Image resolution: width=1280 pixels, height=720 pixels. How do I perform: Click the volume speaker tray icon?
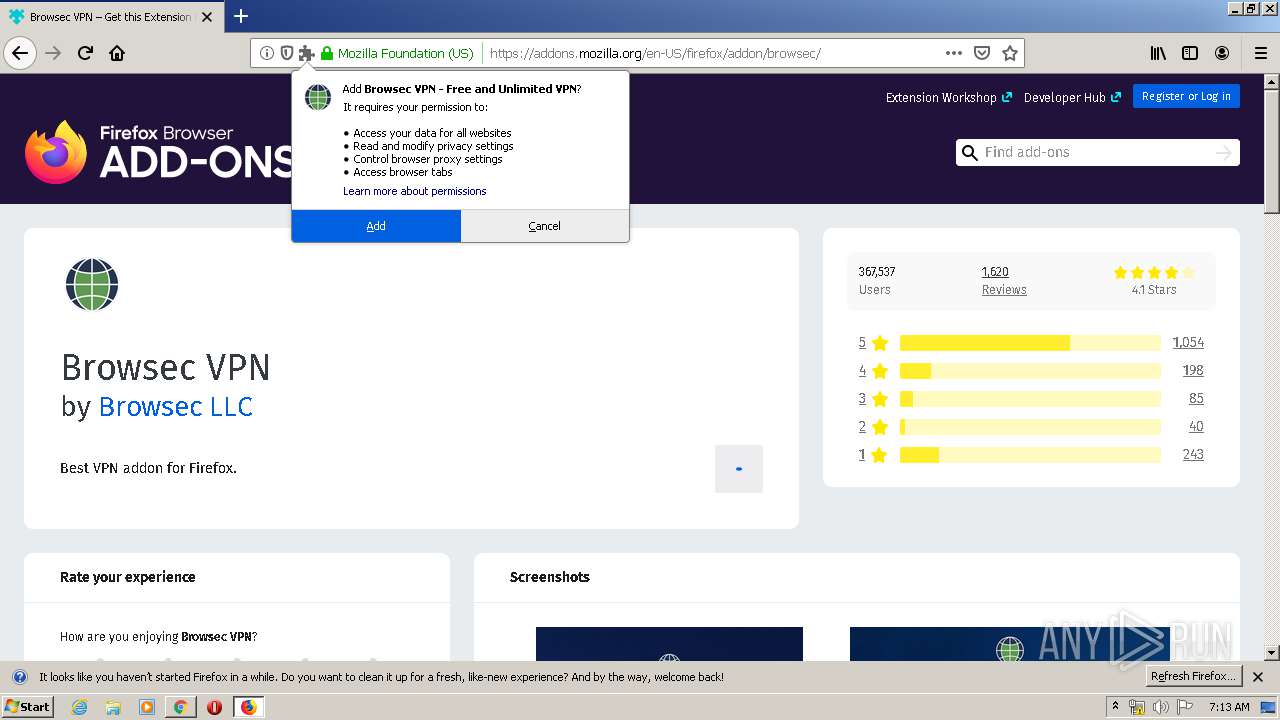pyautogui.click(x=1160, y=707)
